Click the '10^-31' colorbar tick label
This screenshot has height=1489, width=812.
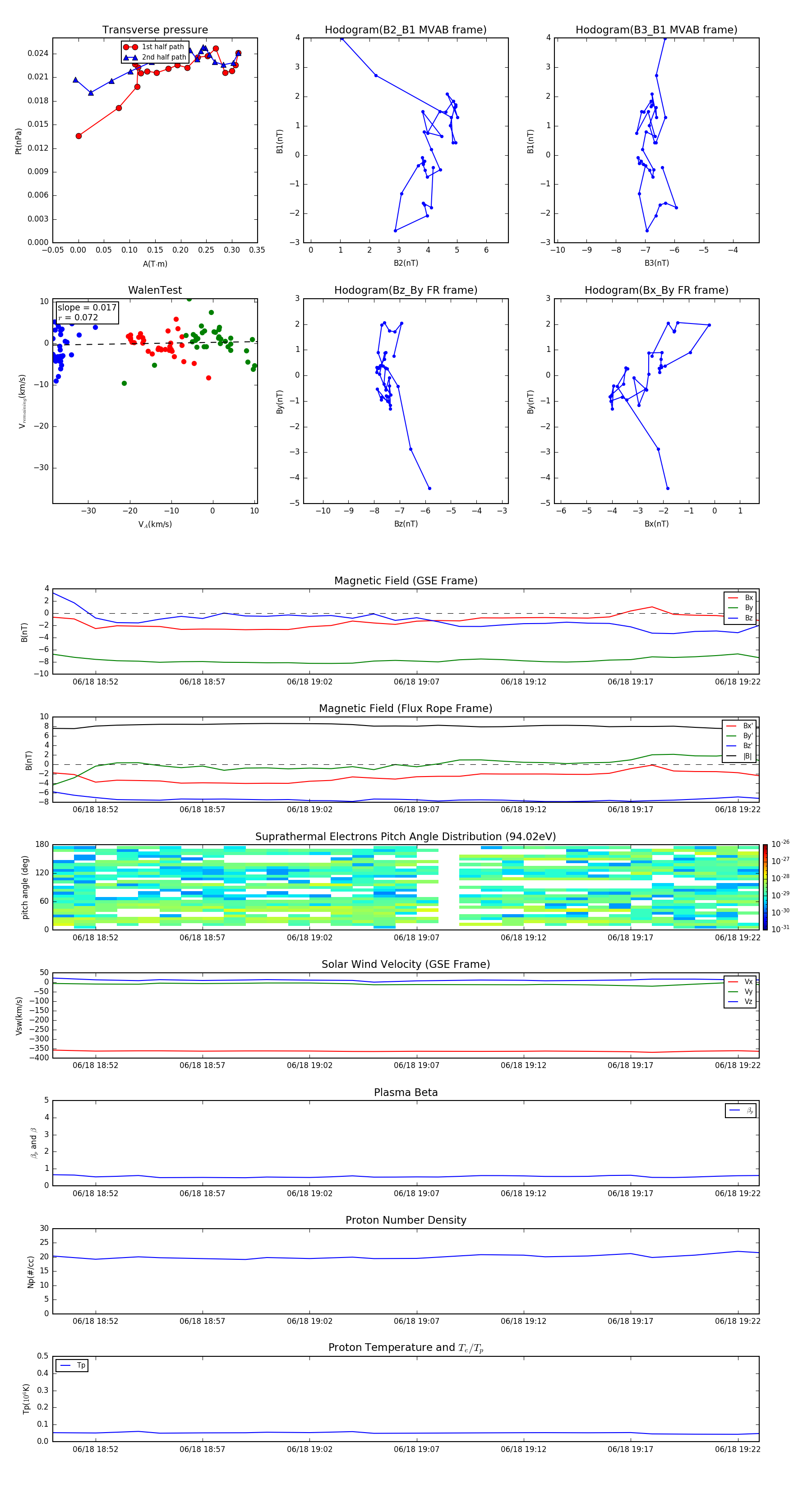pyautogui.click(x=780, y=929)
